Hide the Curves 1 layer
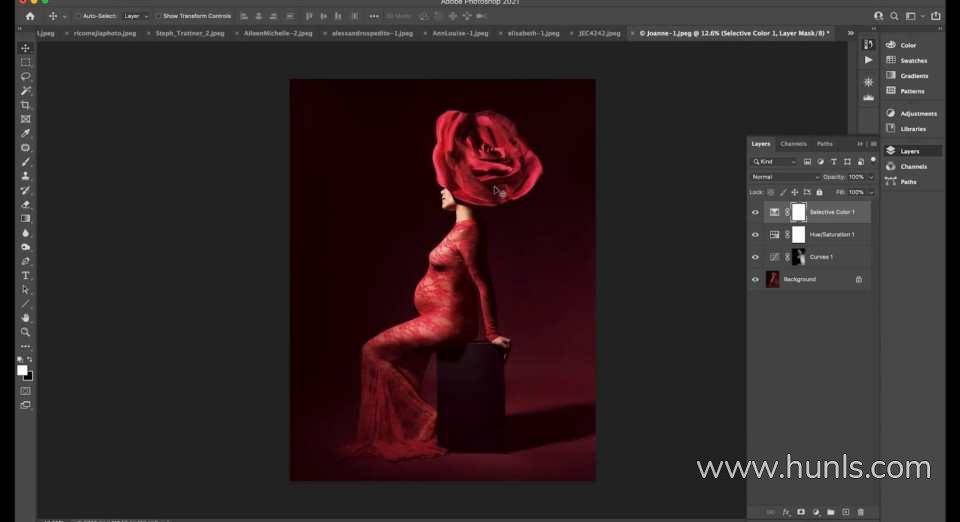This screenshot has height=522, width=960. pos(755,257)
